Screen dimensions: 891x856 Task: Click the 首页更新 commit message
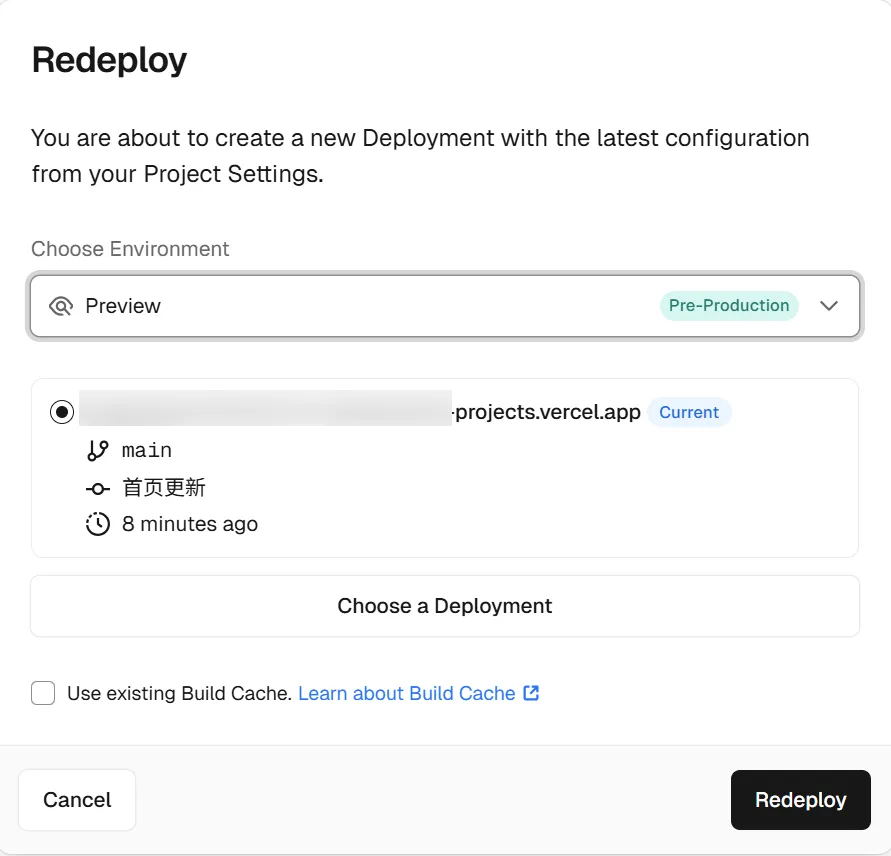[164, 488]
